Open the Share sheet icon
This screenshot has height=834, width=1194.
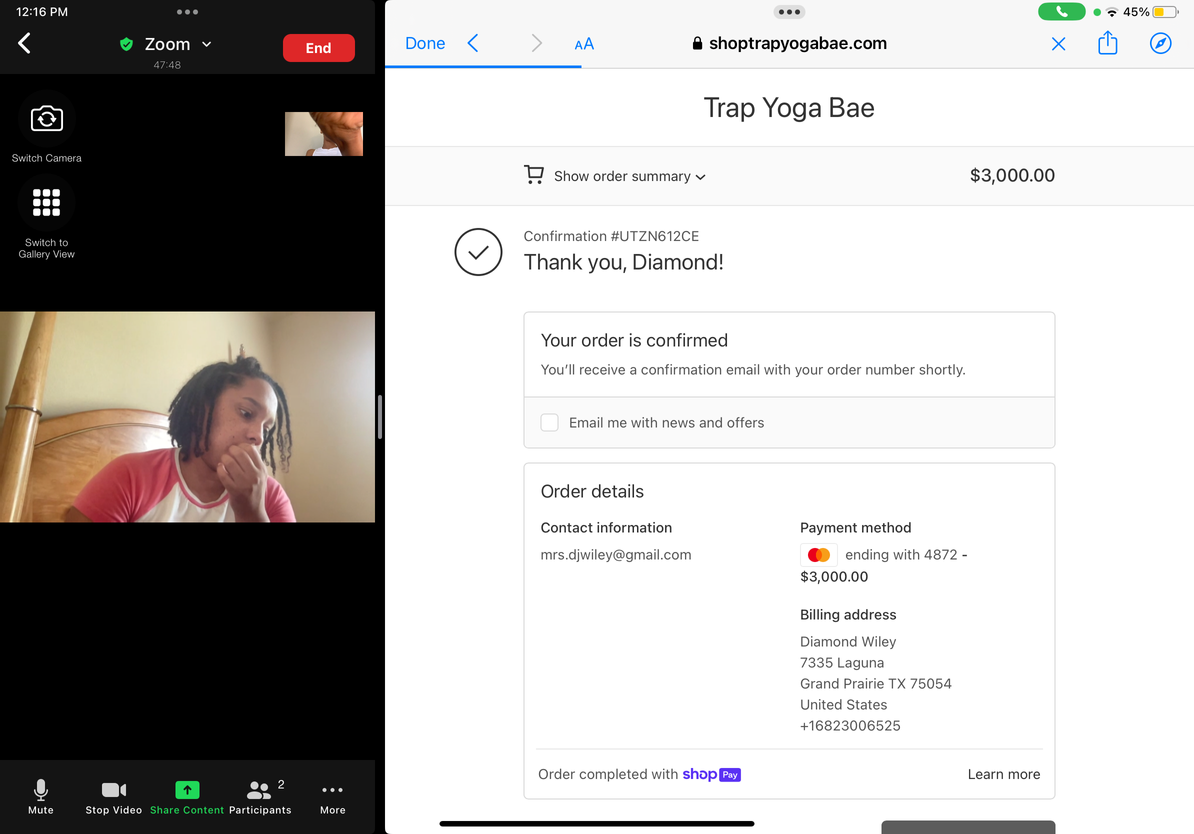[x=1107, y=43]
